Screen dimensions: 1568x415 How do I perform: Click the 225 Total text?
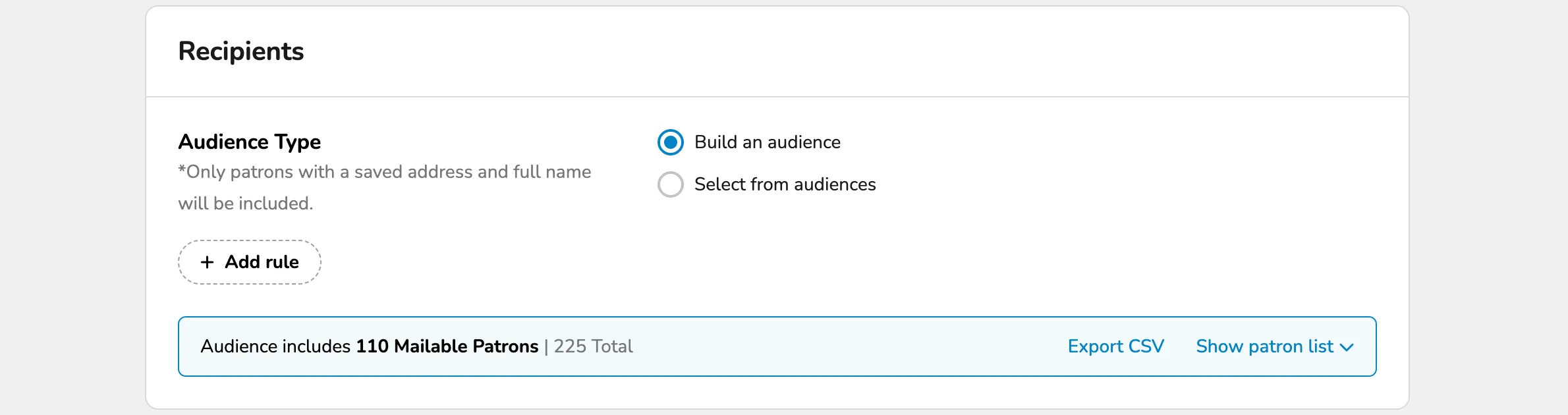point(593,346)
